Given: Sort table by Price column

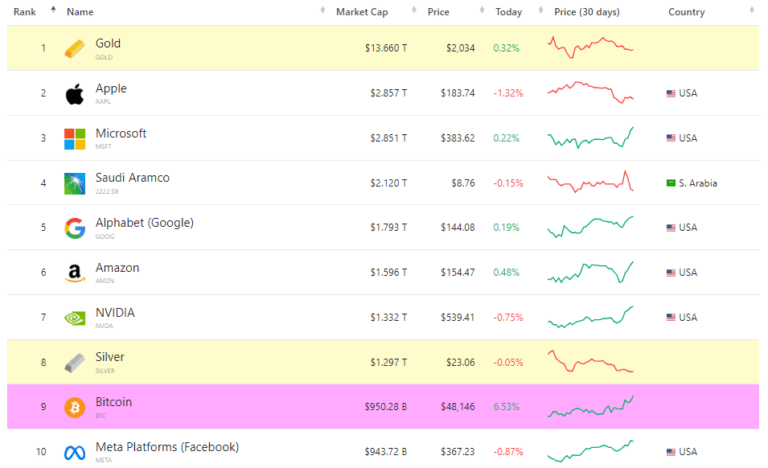Looking at the screenshot, I should (438, 12).
